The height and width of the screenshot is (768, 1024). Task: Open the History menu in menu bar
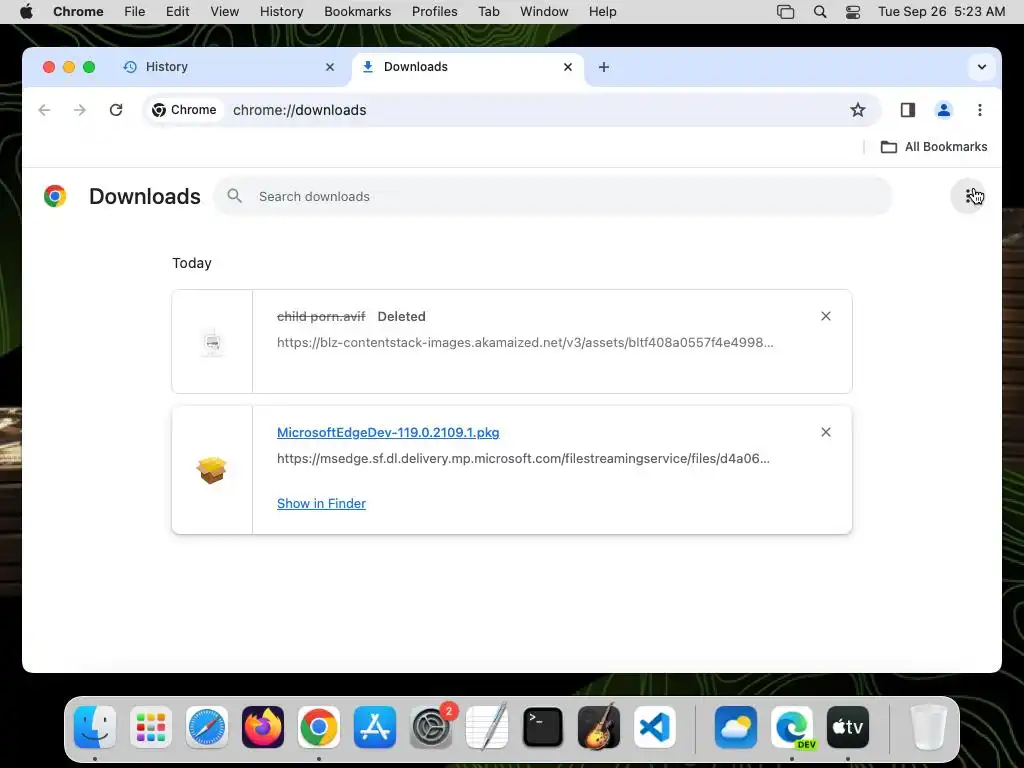(x=281, y=12)
